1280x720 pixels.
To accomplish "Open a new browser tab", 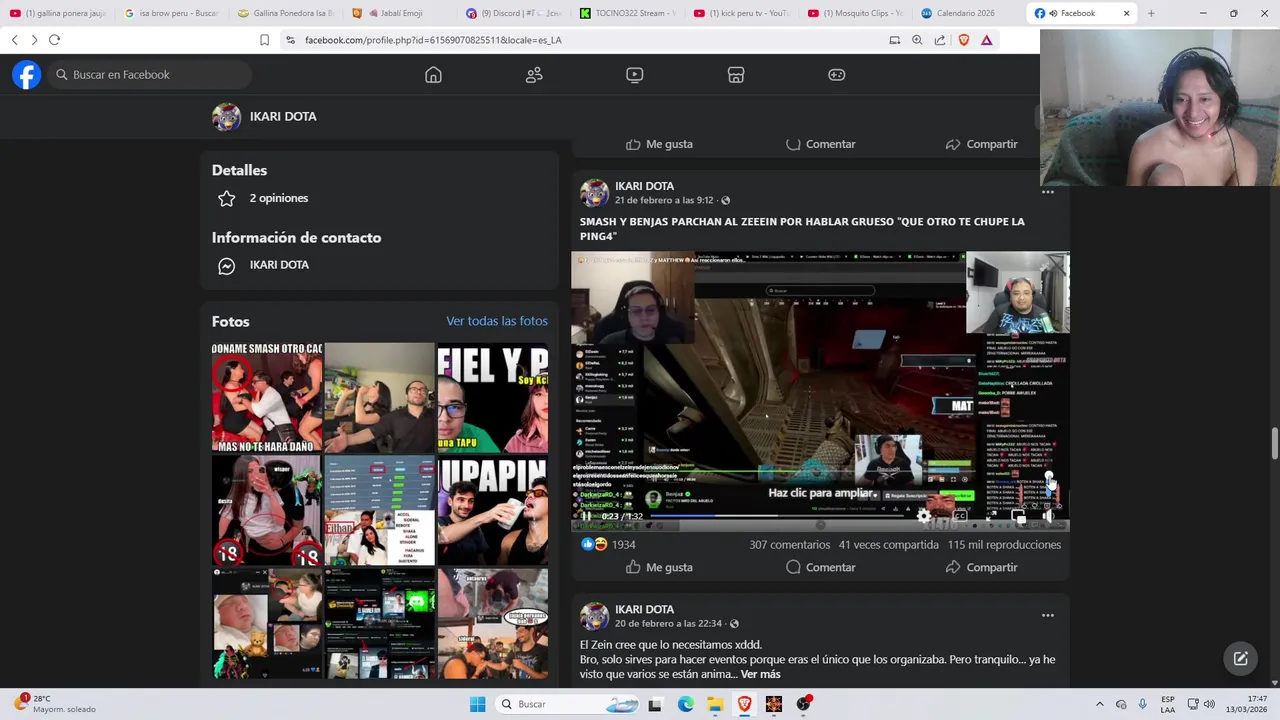I will pos(1151,13).
